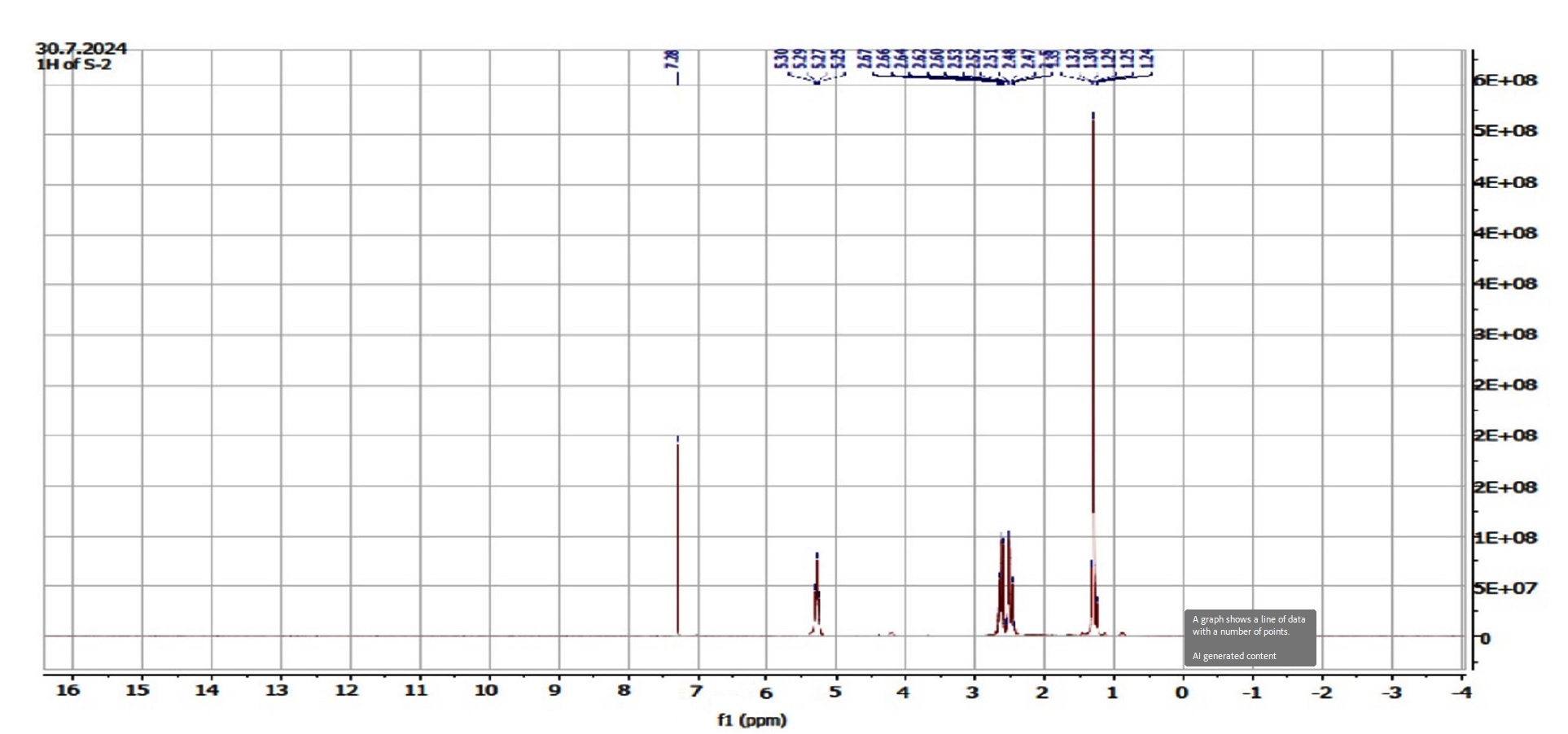Click the 10 ppm axis tick label
The image size is (1568, 734).
tap(486, 691)
